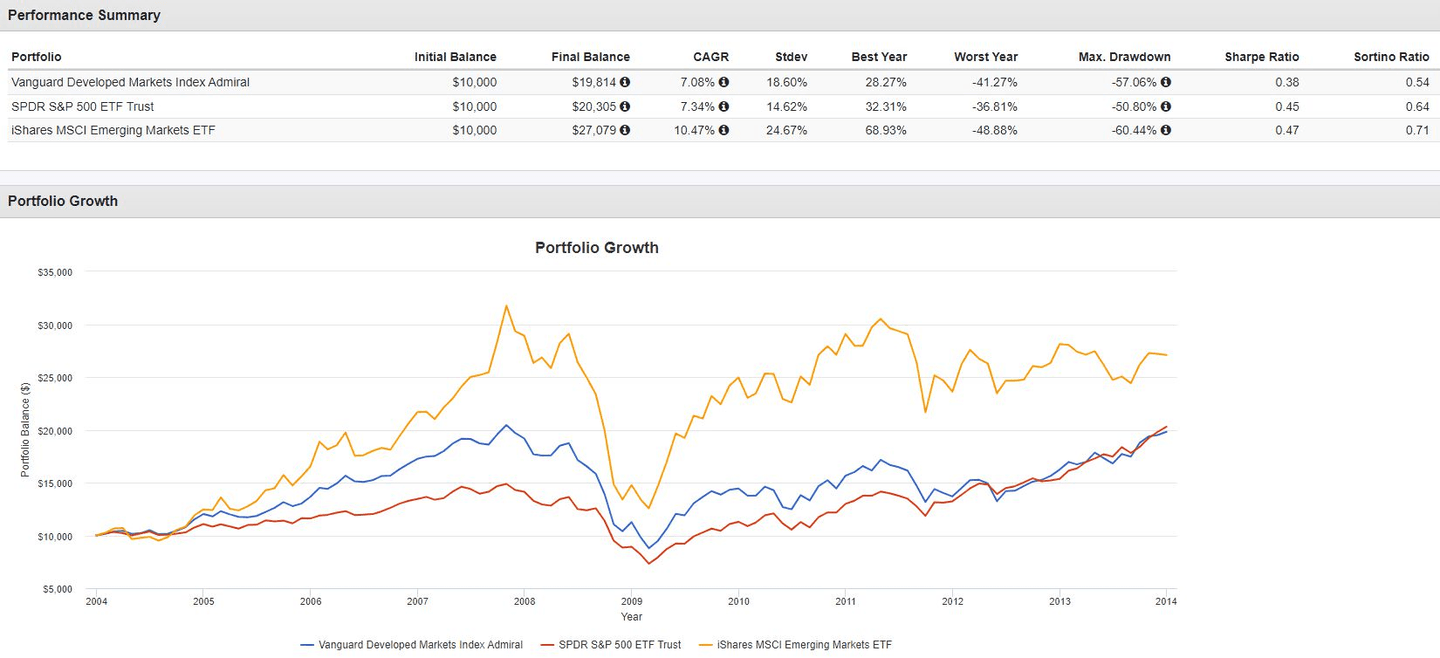Show info for -60.44% max drawdown
Viewport: 1440px width, 658px height.
click(x=1165, y=130)
